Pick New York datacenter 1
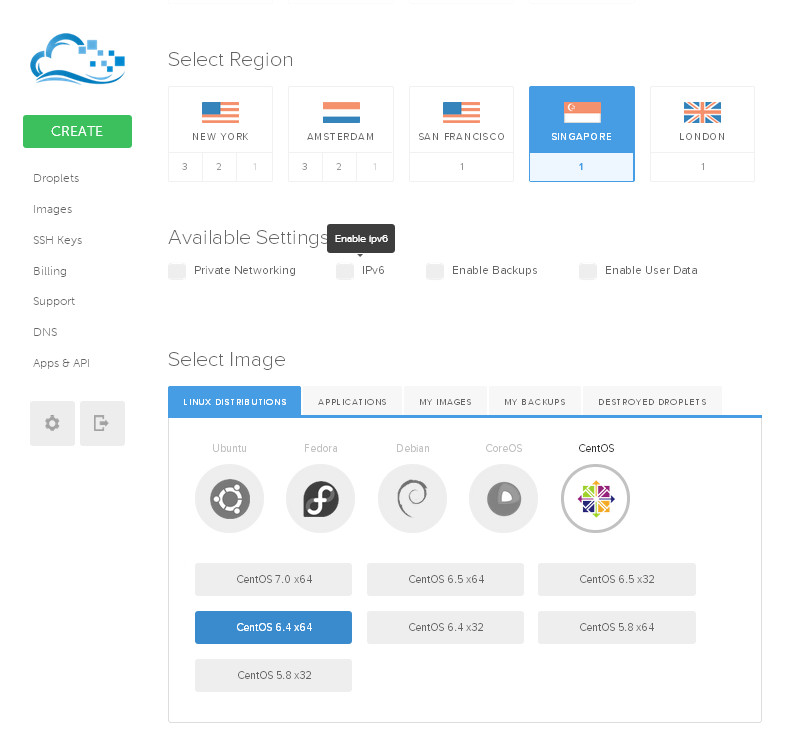Screen dimensions: 804x737 click(x=254, y=167)
